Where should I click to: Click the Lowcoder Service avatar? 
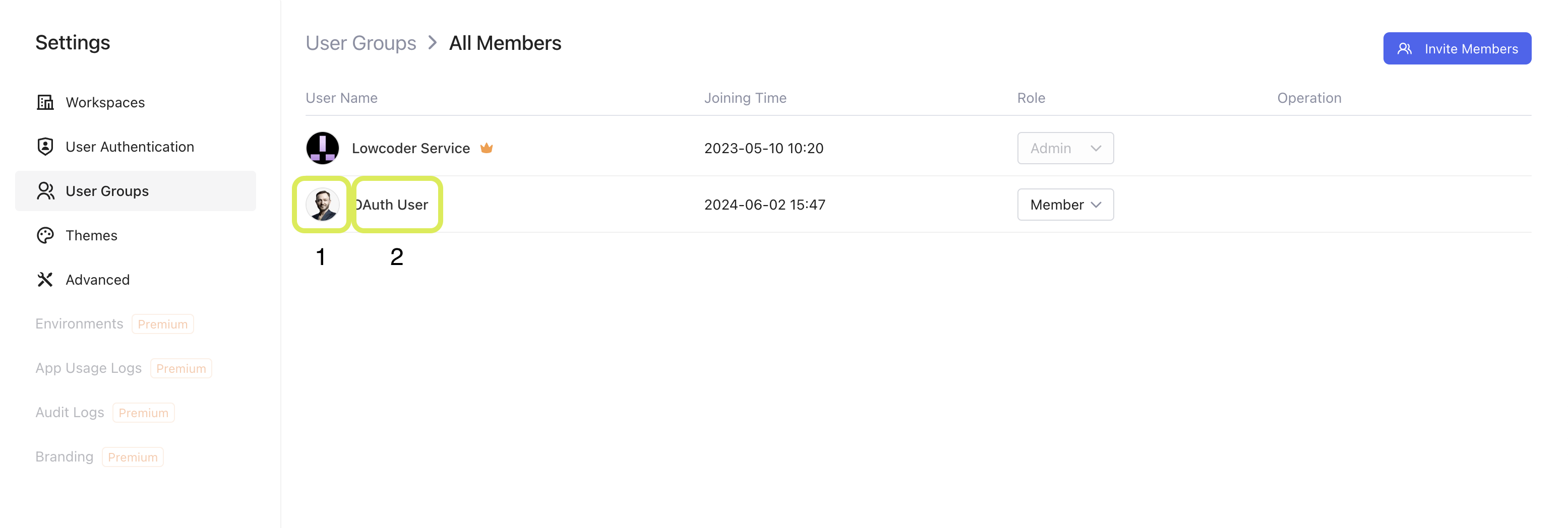(x=322, y=149)
